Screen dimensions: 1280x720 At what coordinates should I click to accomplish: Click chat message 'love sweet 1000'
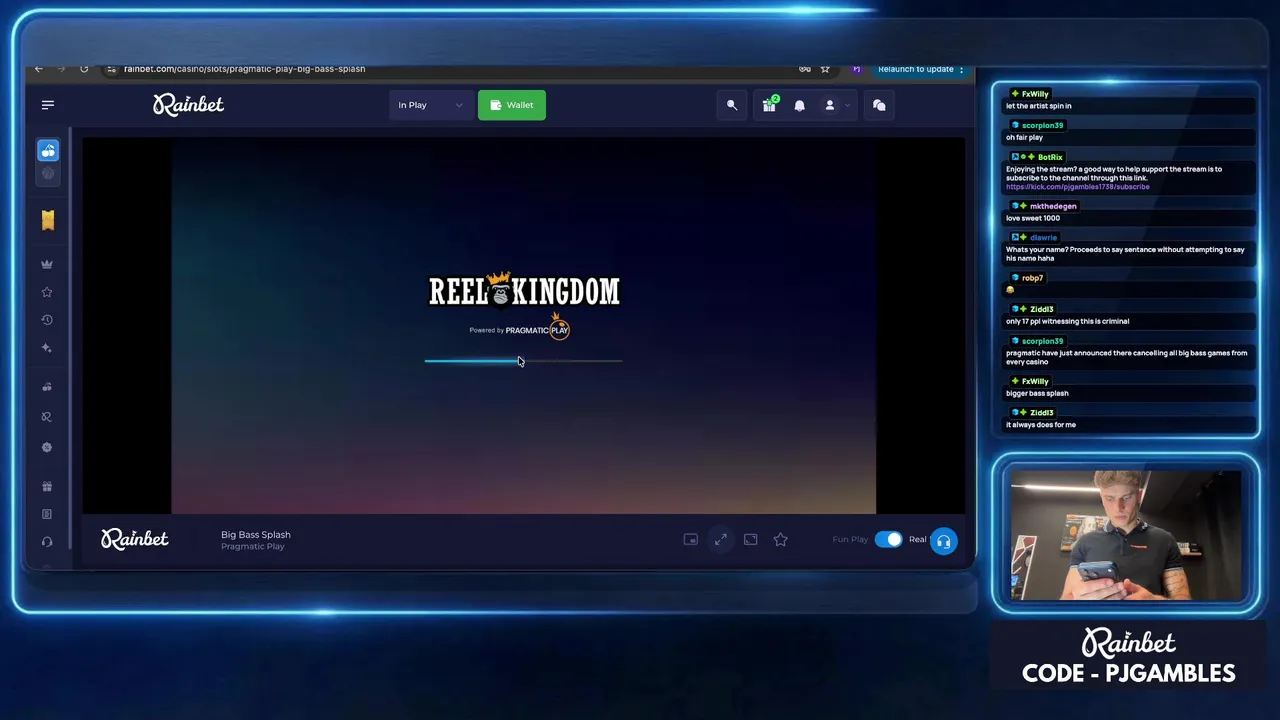[x=1033, y=218]
